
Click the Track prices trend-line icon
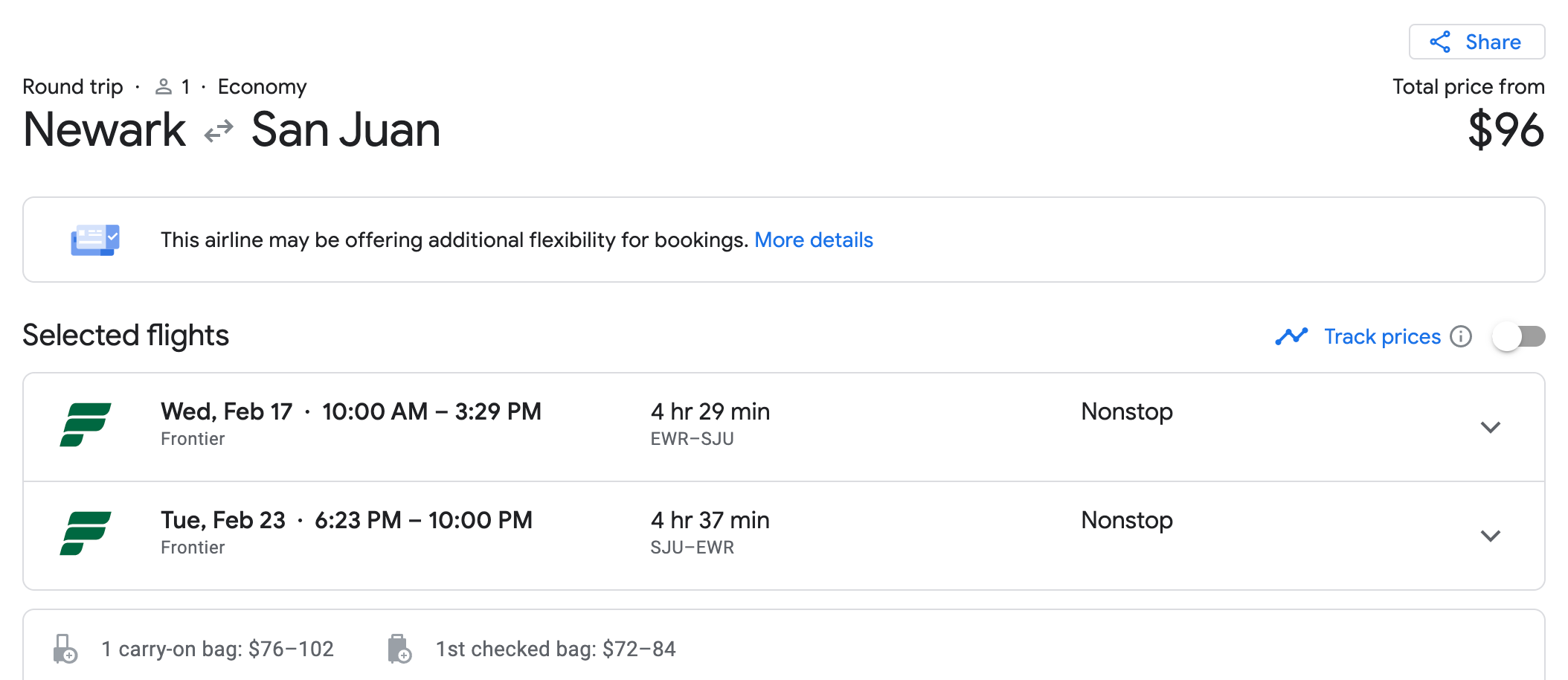tap(1291, 336)
